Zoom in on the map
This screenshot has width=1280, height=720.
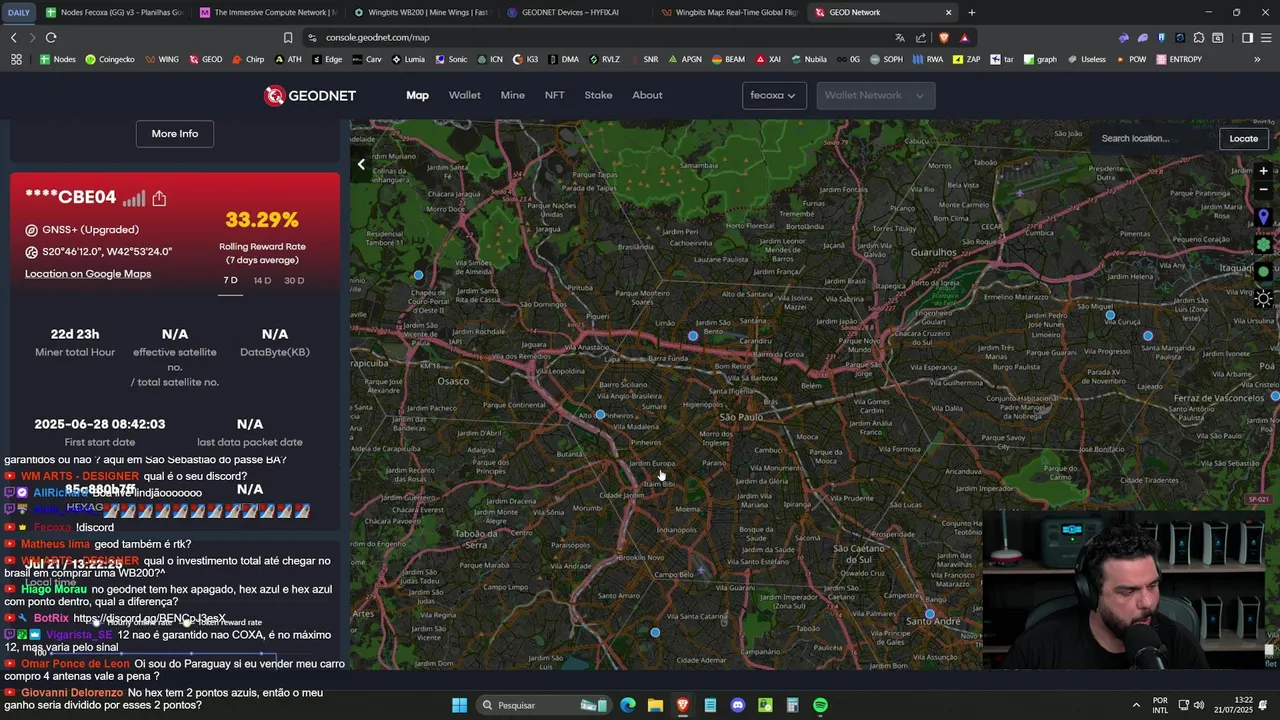click(x=1263, y=171)
